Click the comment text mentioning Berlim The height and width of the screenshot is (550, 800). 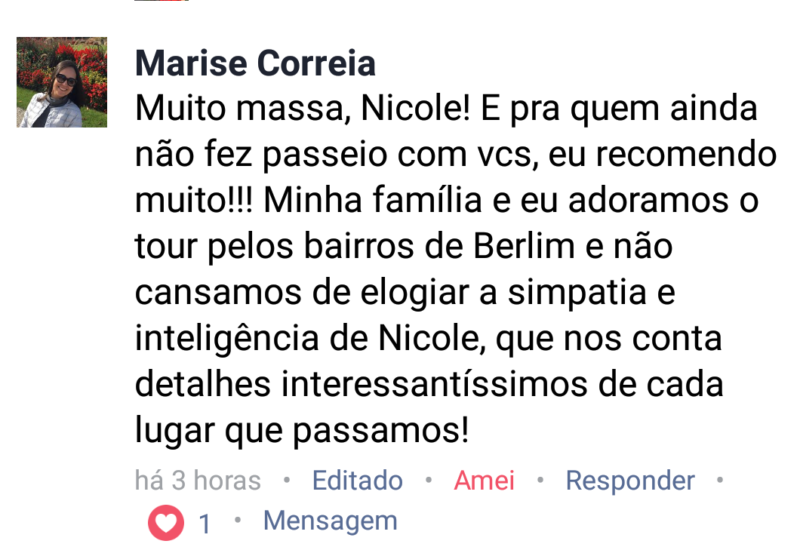(x=456, y=269)
